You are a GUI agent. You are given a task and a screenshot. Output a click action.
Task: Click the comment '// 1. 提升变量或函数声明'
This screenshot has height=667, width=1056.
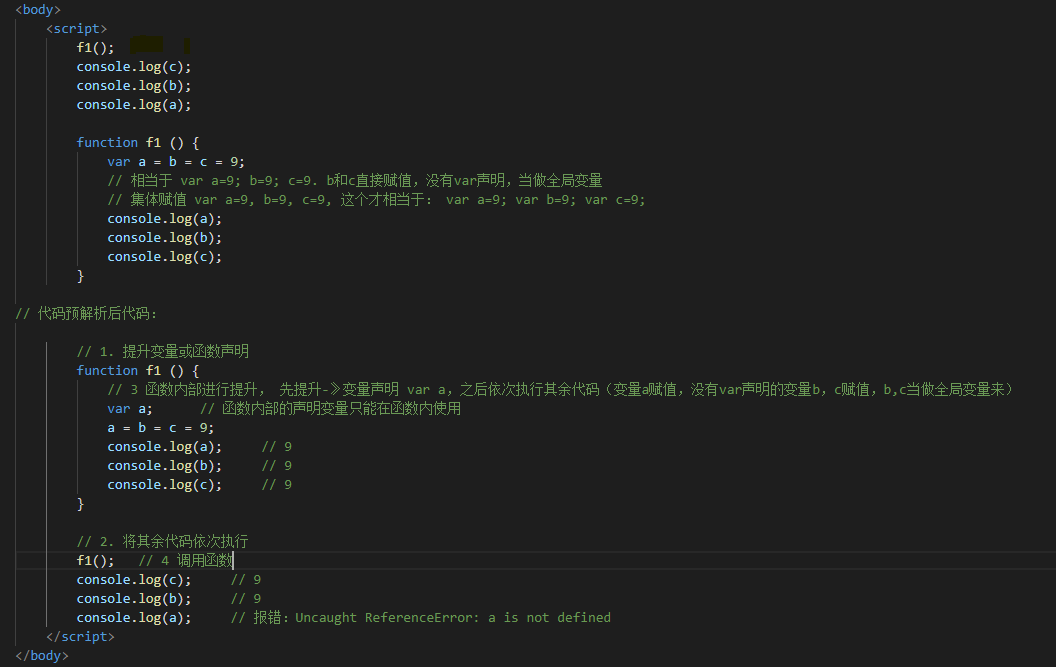tap(162, 351)
